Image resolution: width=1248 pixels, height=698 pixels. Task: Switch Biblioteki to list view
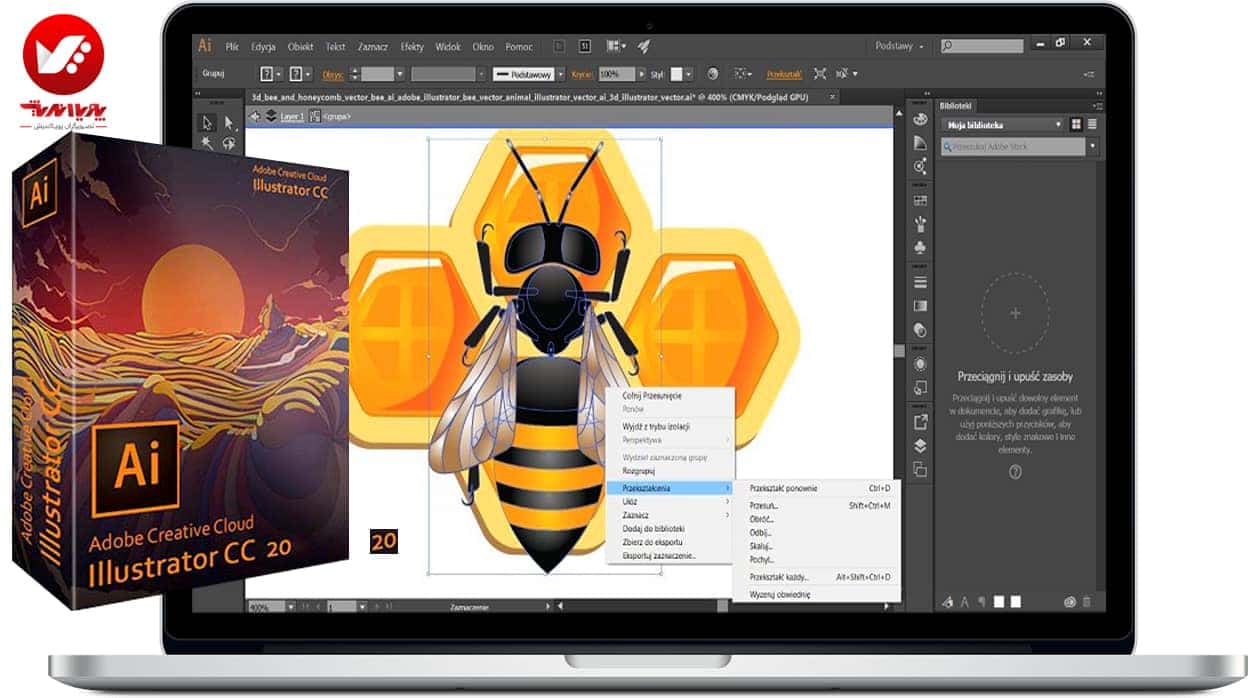1092,124
